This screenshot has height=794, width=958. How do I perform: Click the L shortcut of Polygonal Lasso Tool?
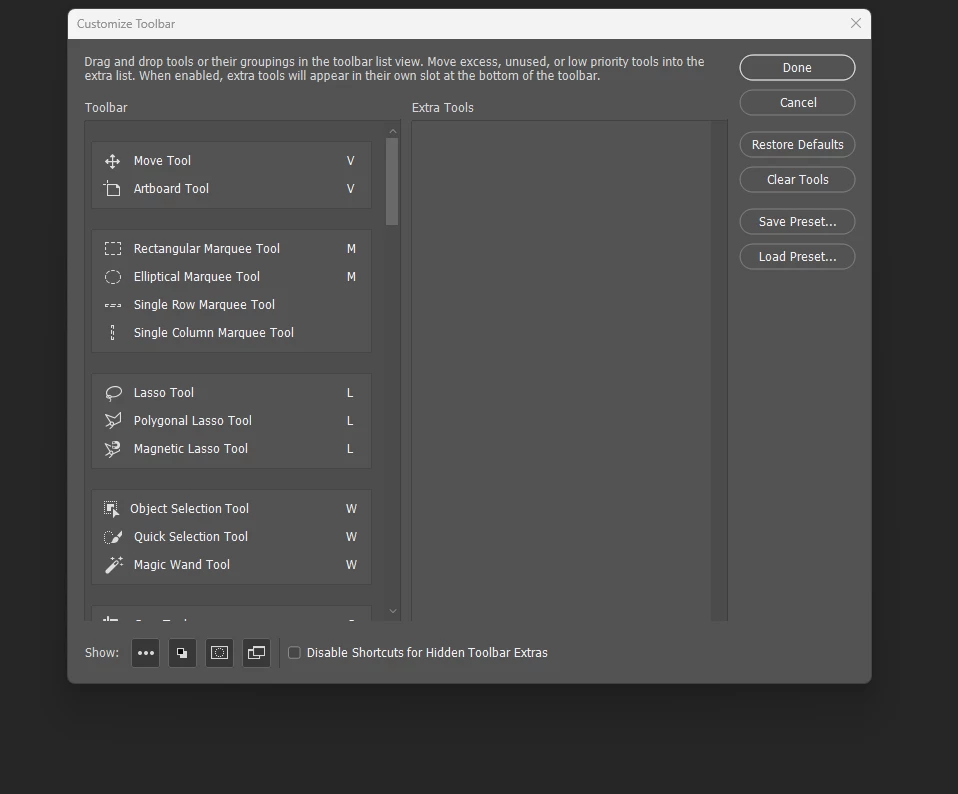350,421
